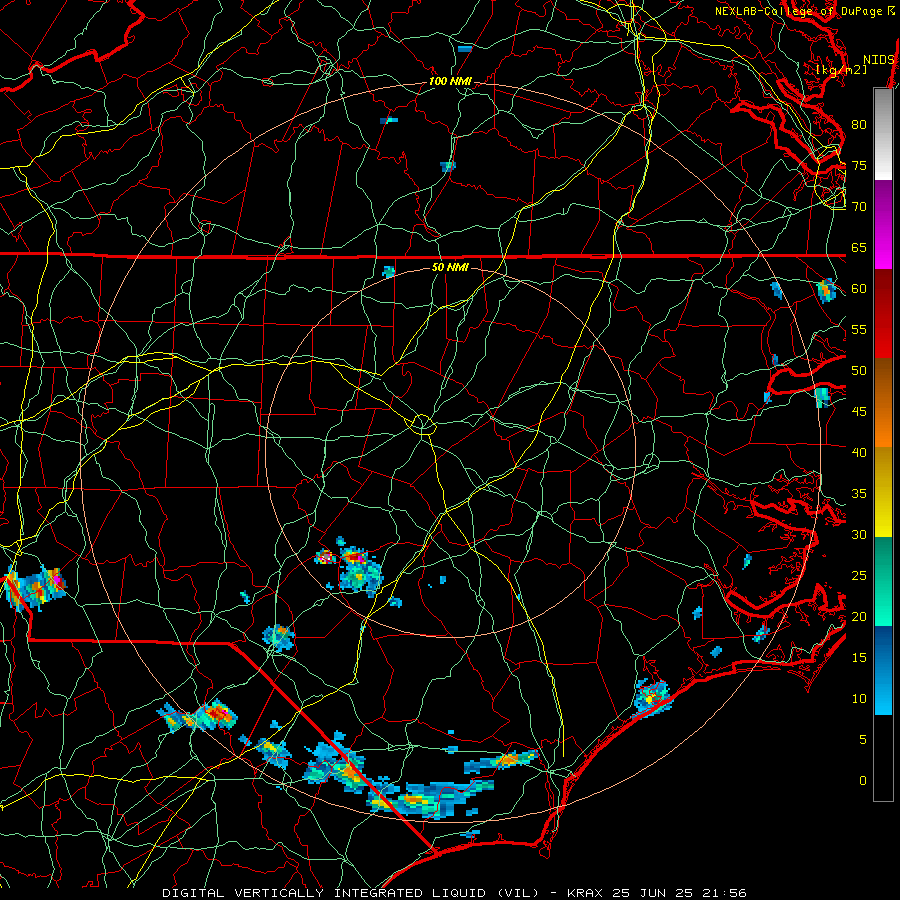
Task: Select the gray-white segment of the color scale
Action: click(x=883, y=134)
